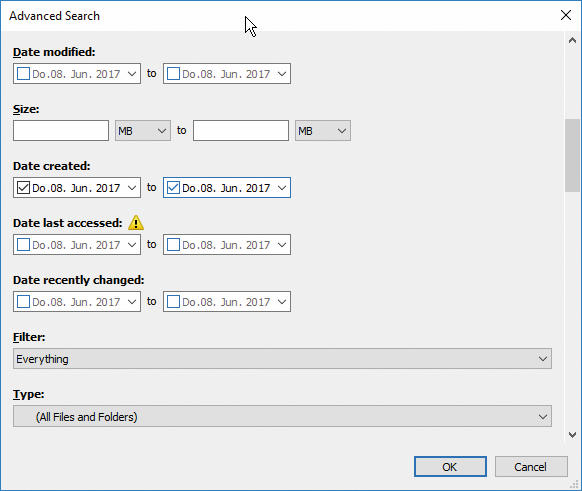Open the second Size unit MB dropdown
The width and height of the screenshot is (582, 491).
click(323, 131)
